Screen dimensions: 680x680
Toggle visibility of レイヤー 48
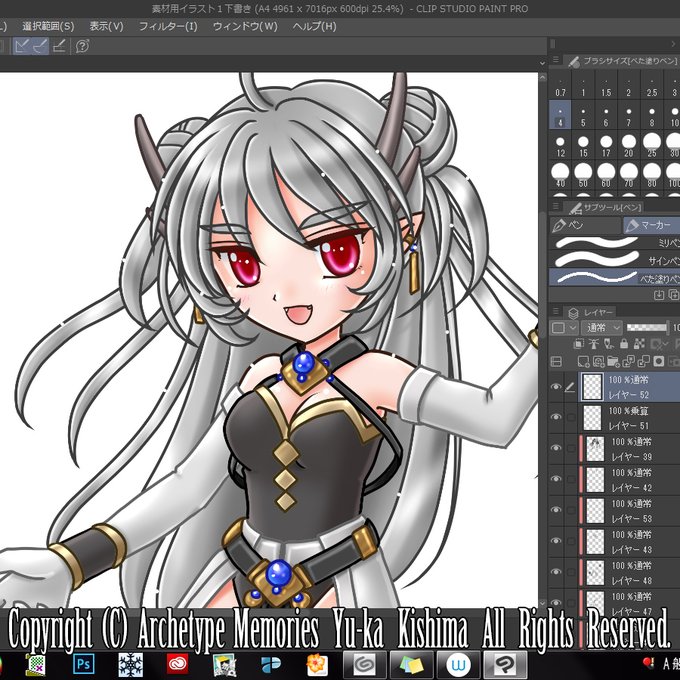pos(556,572)
